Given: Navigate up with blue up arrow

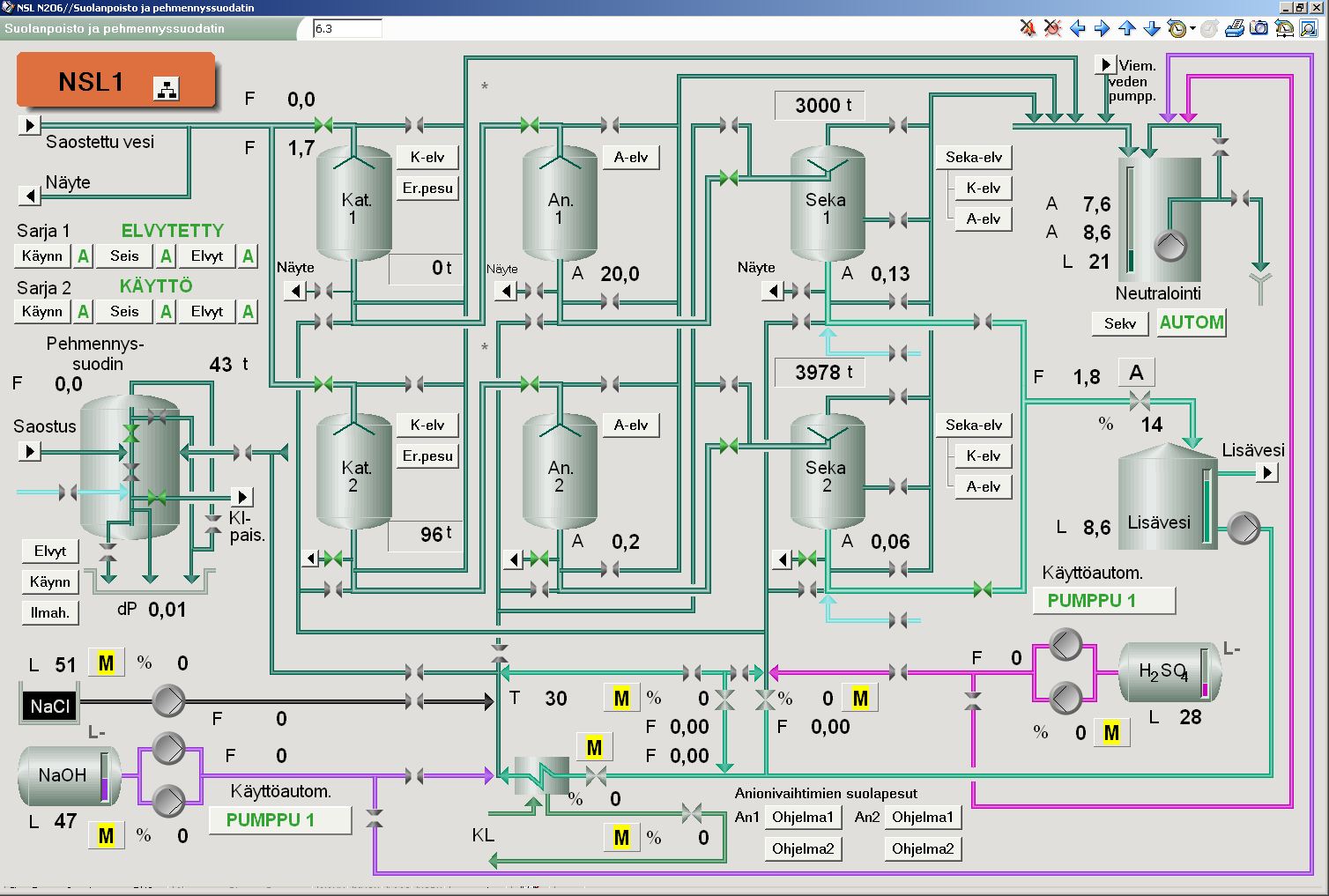Looking at the screenshot, I should coord(1126,28).
